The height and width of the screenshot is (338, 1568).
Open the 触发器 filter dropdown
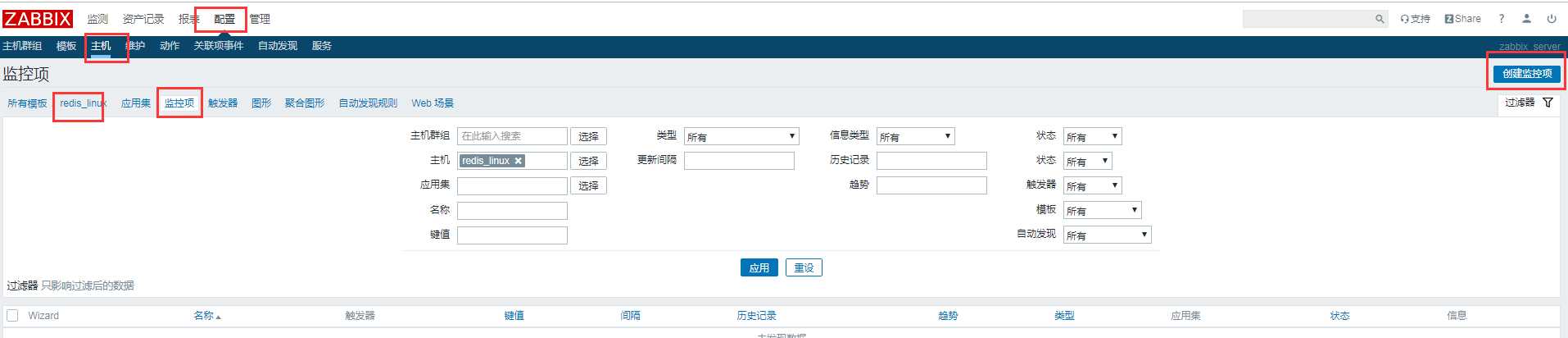pyautogui.click(x=1092, y=185)
